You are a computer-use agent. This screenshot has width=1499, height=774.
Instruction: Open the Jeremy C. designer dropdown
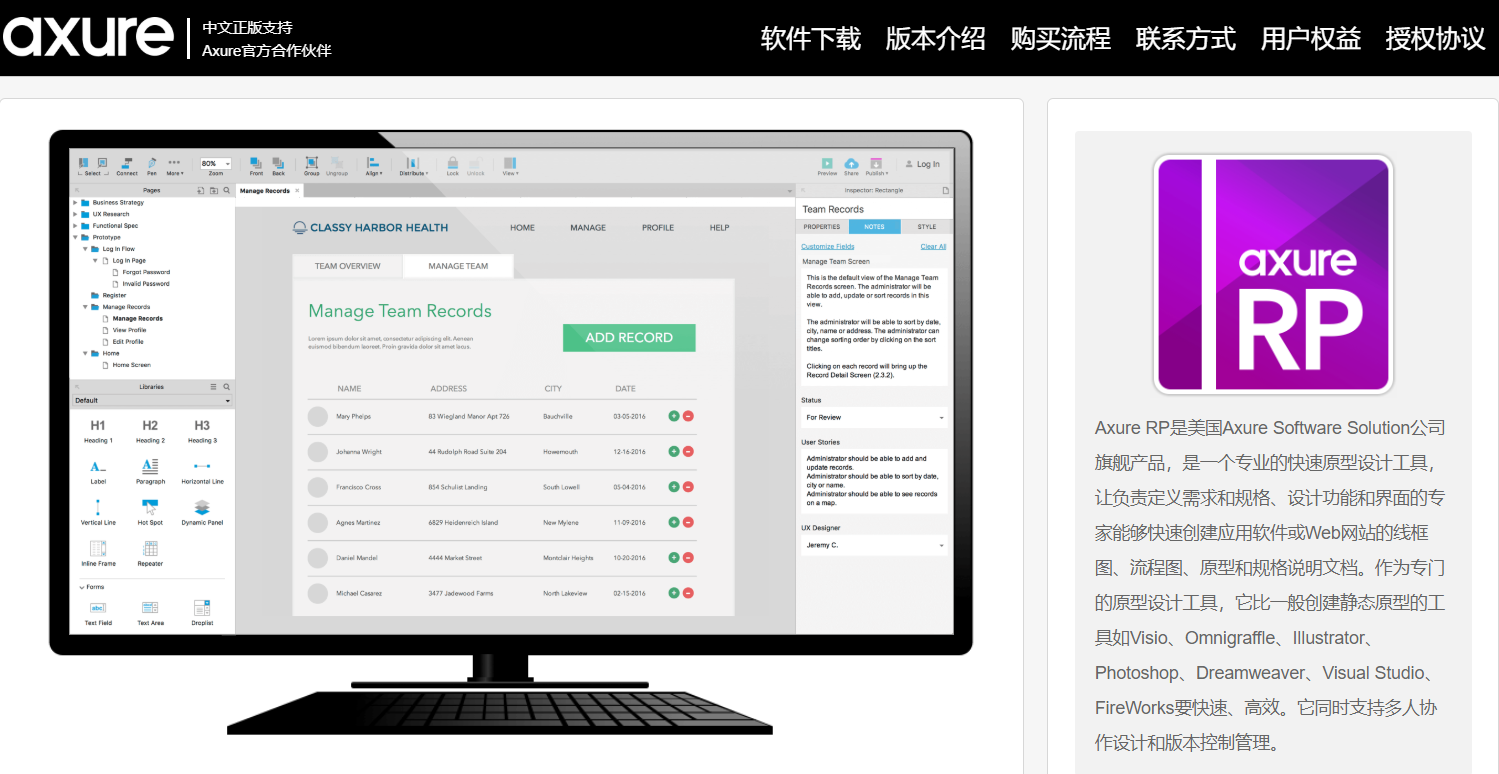tap(874, 545)
